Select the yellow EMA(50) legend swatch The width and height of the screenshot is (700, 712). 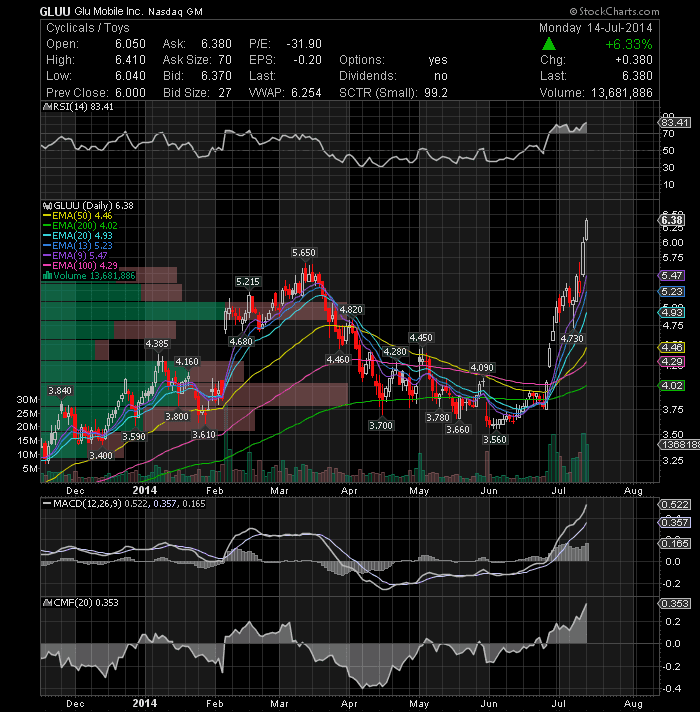[47, 216]
